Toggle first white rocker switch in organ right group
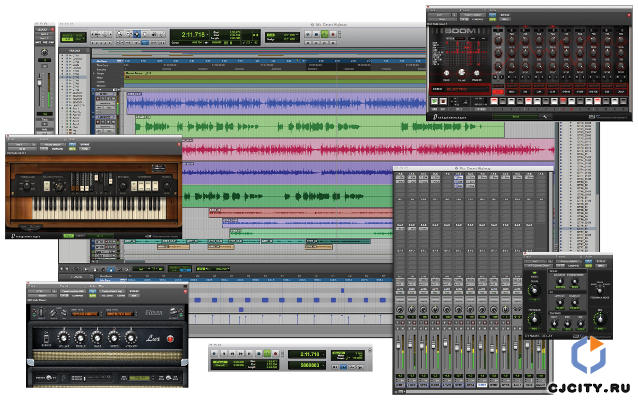 tap(133, 186)
